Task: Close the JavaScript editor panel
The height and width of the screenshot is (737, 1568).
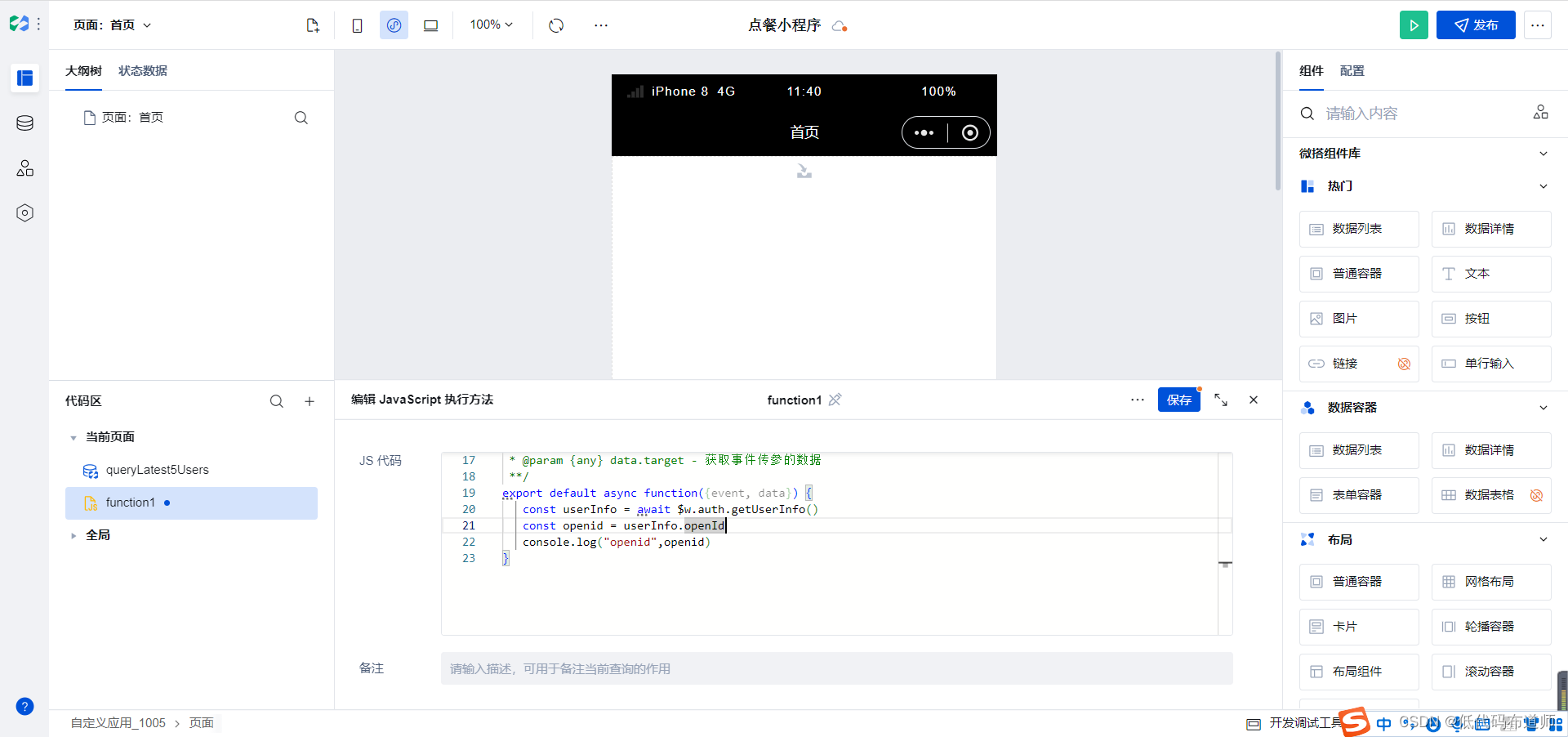Action: (1254, 400)
